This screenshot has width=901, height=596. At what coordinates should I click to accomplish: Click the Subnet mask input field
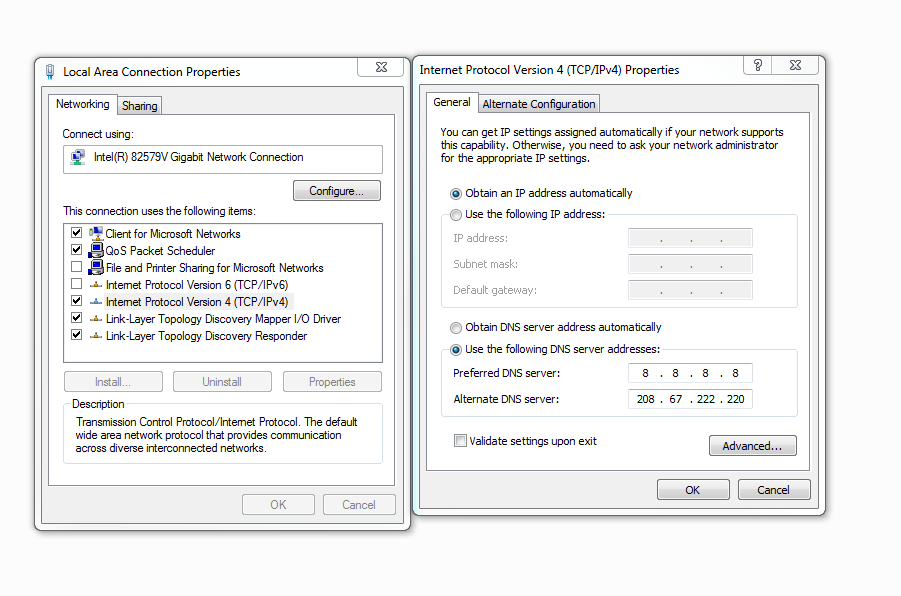pyautogui.click(x=690, y=264)
